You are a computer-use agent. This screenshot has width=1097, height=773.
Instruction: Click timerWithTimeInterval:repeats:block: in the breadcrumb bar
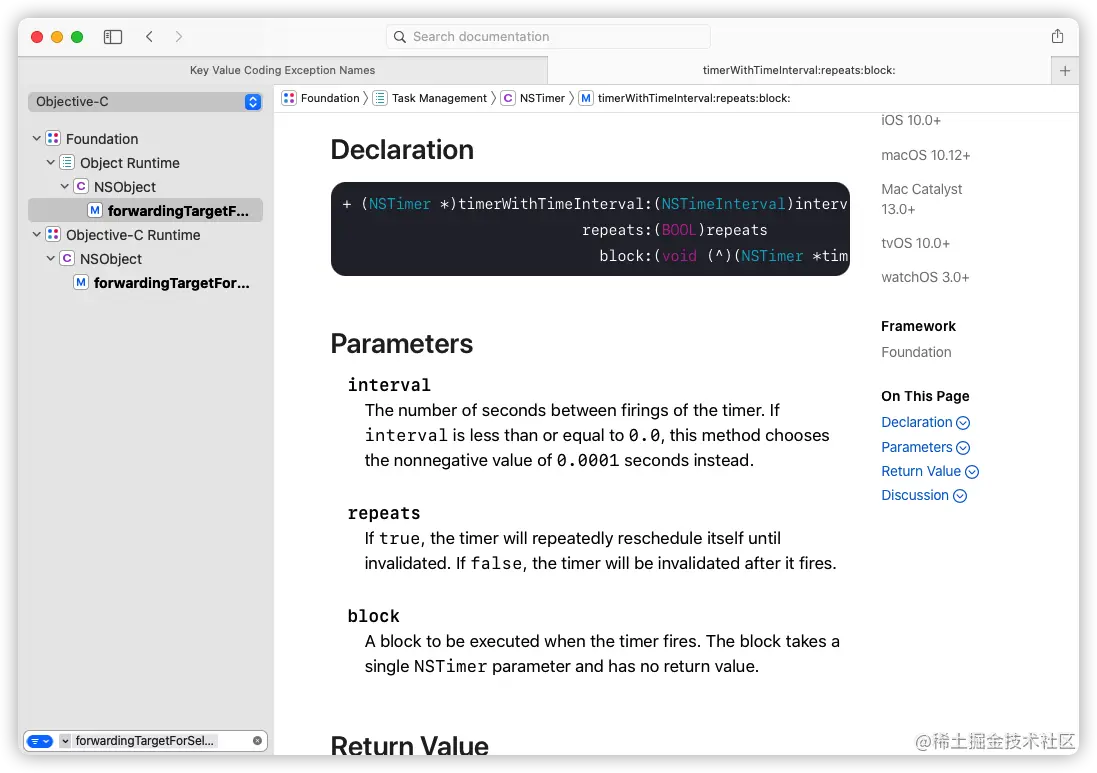point(694,98)
